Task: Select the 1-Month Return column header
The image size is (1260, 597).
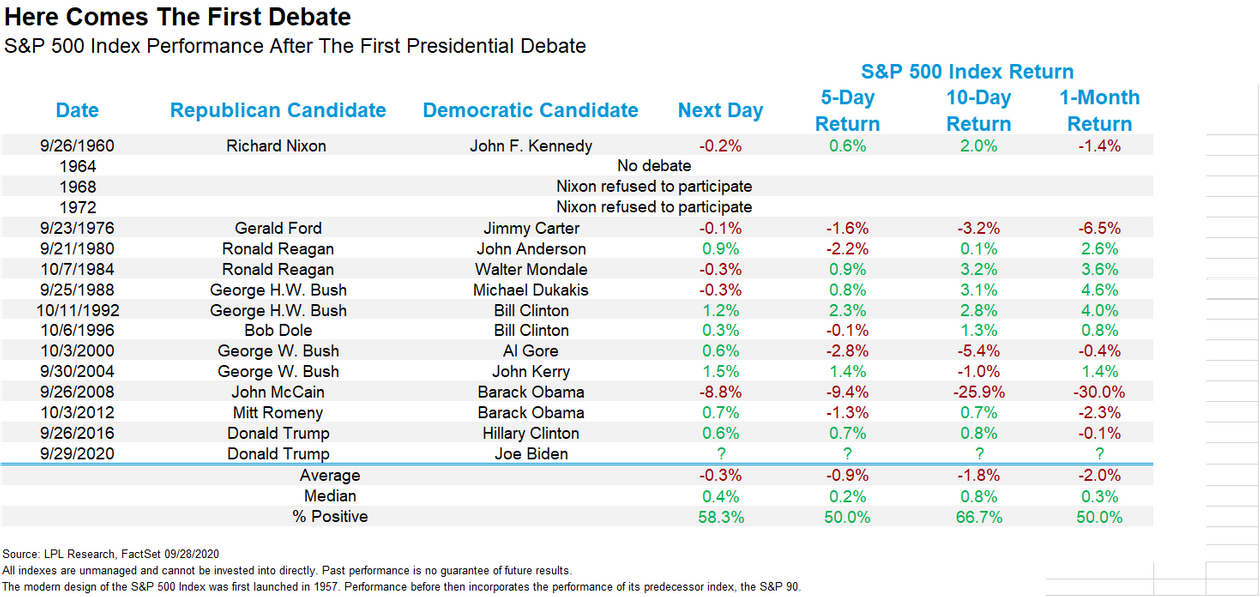Action: [x=1099, y=111]
